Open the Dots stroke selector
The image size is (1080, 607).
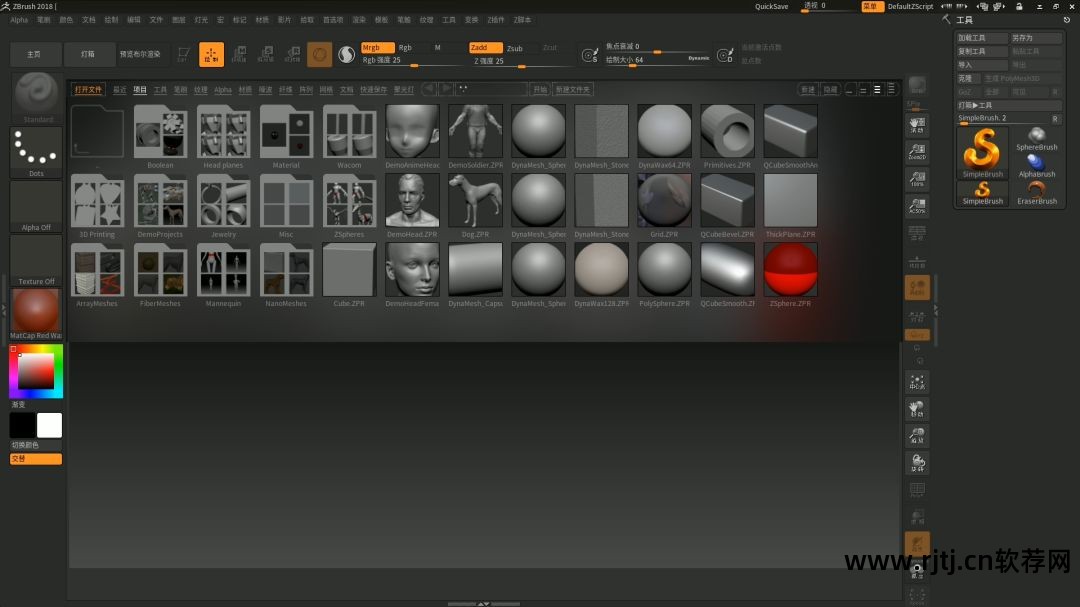[36, 152]
